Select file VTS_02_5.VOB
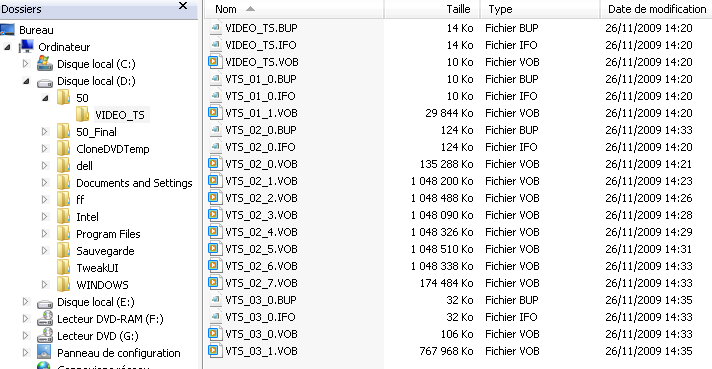712x369 pixels. coord(262,249)
